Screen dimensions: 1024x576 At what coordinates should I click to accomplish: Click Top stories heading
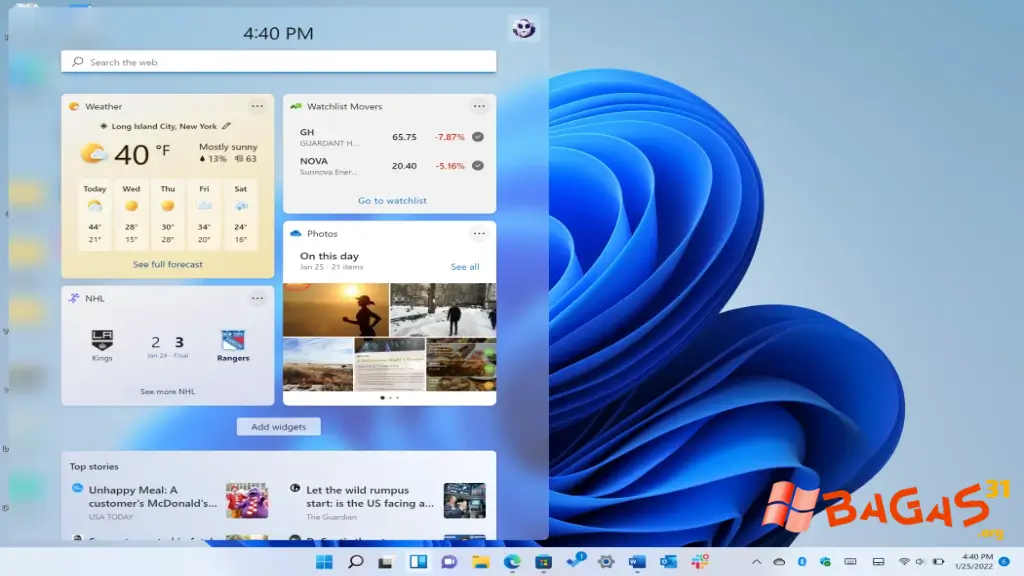pyautogui.click(x=94, y=466)
